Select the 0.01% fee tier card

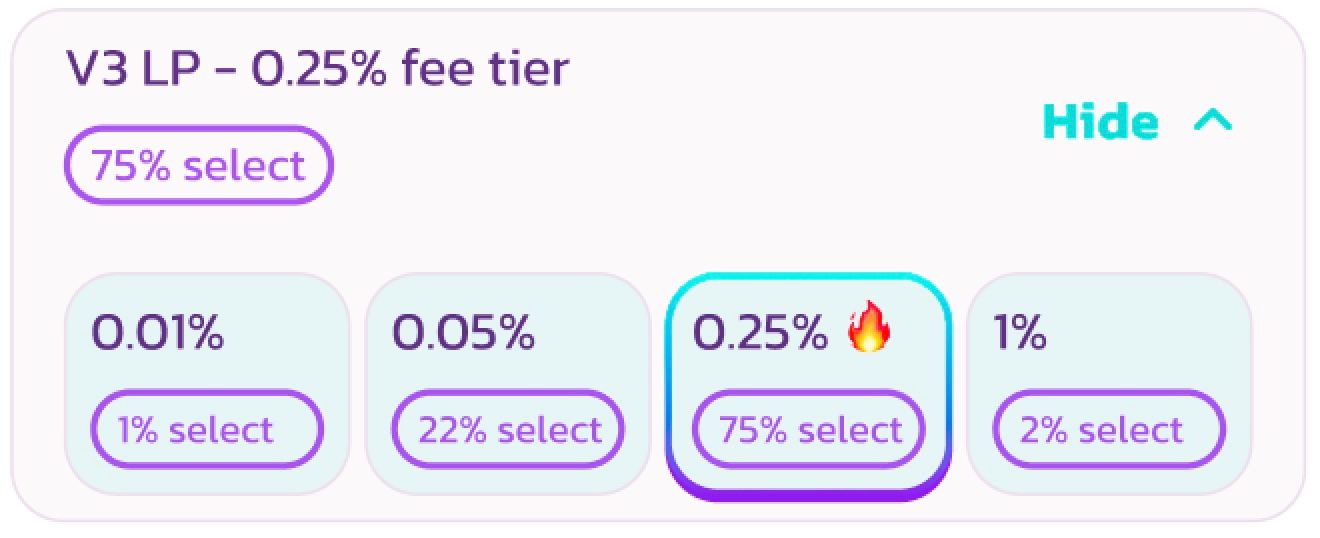207,383
